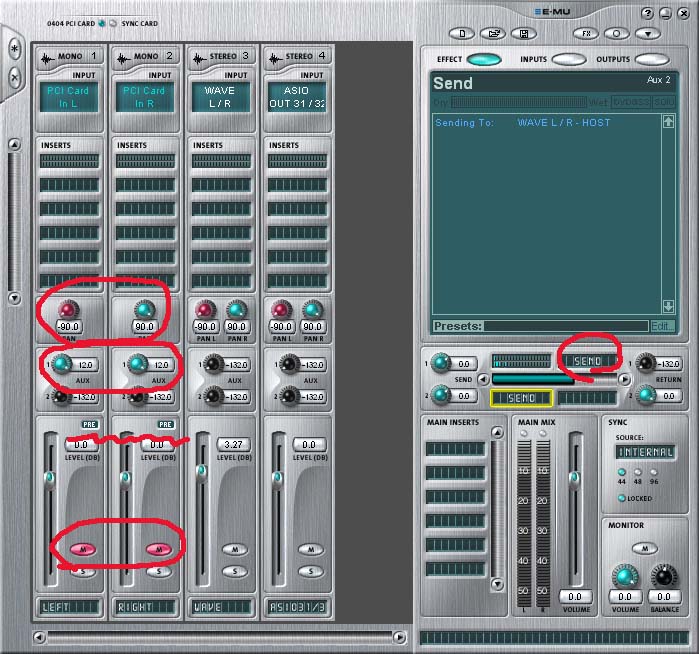The width and height of the screenshot is (699, 654).
Task: Click the New Session icon
Action: tap(461, 33)
